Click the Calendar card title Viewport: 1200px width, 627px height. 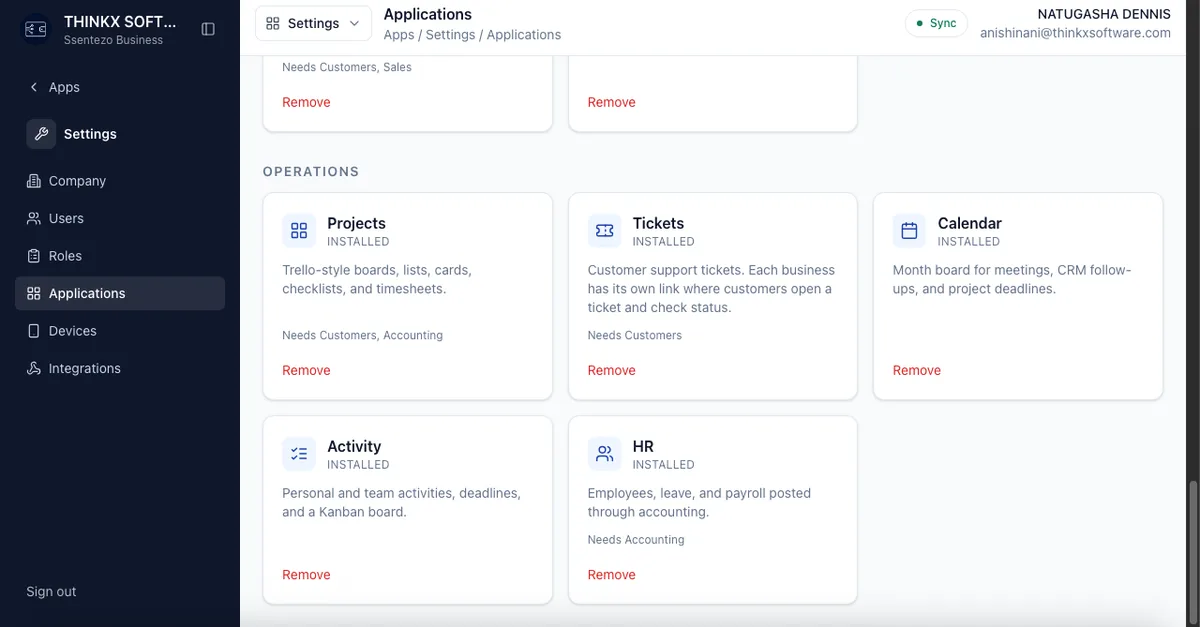coord(969,223)
